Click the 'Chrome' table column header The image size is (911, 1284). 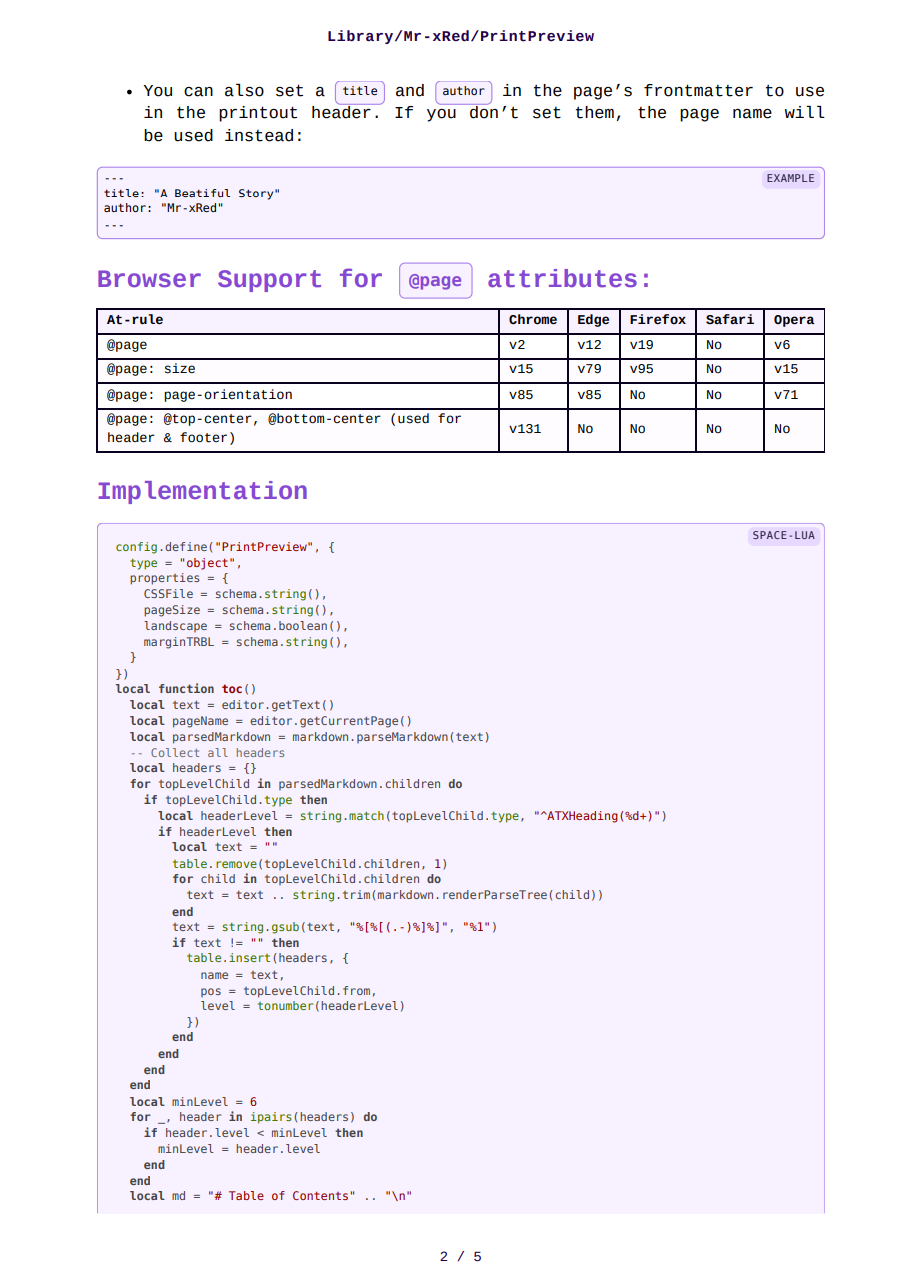[x=532, y=320]
